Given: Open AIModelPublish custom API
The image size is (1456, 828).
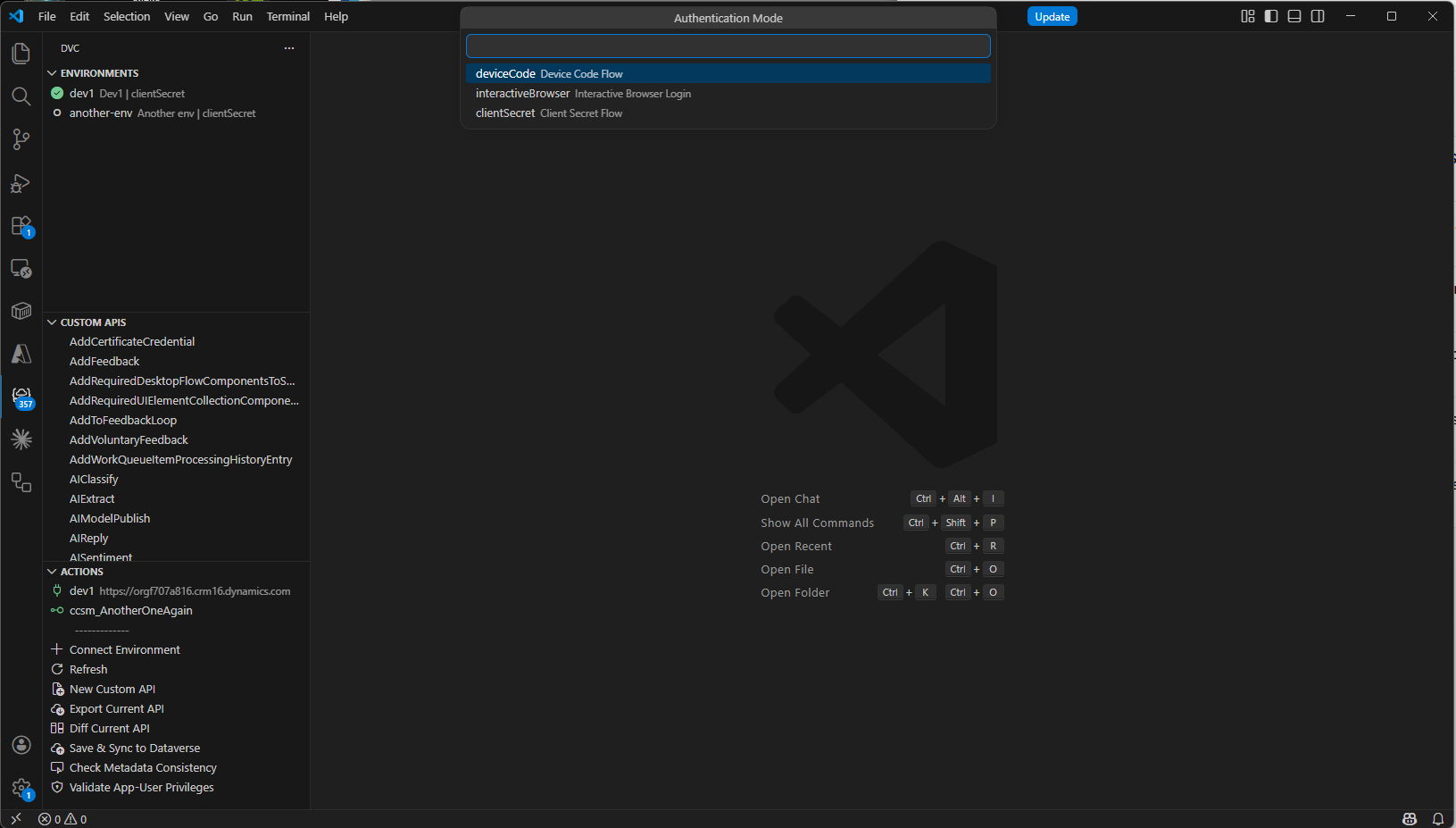Looking at the screenshot, I should (177, 519).
